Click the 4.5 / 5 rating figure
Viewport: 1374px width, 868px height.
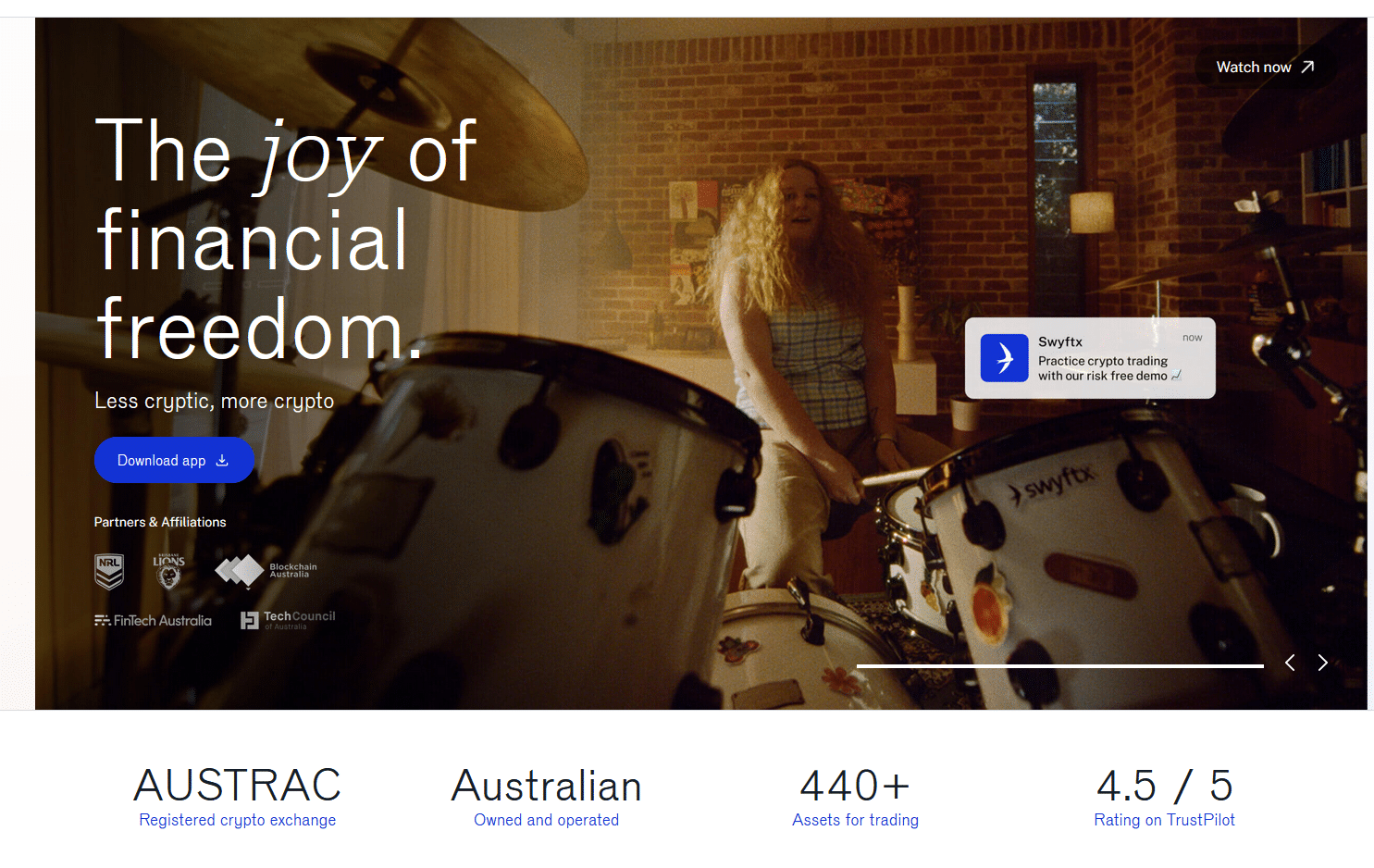pos(1164,786)
